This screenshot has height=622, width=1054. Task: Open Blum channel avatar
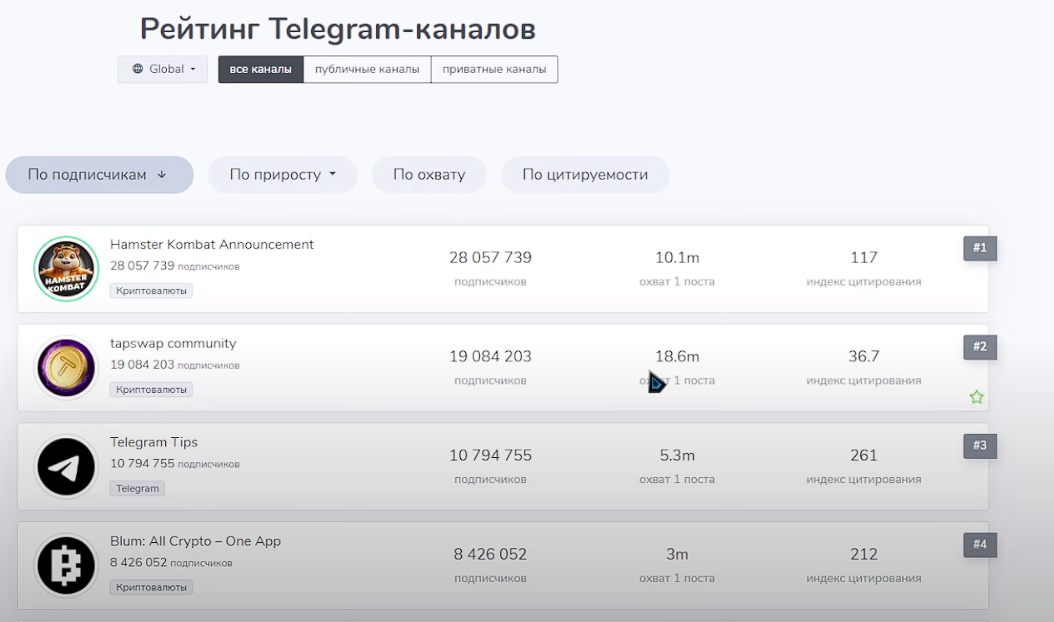click(66, 566)
